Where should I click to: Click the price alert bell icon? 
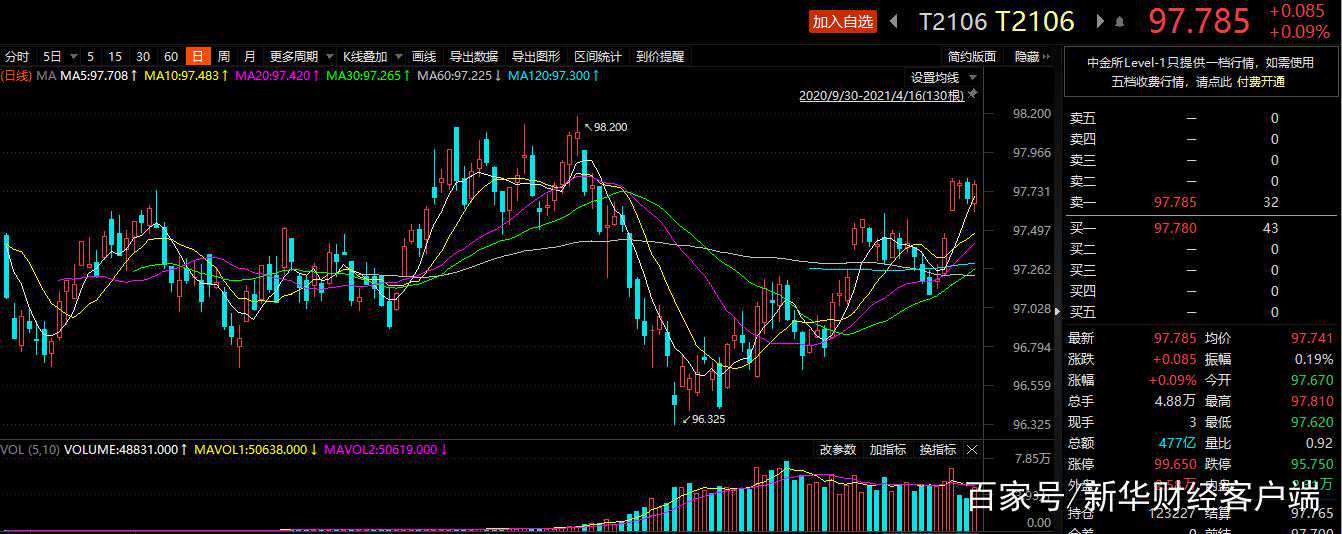click(1120, 21)
